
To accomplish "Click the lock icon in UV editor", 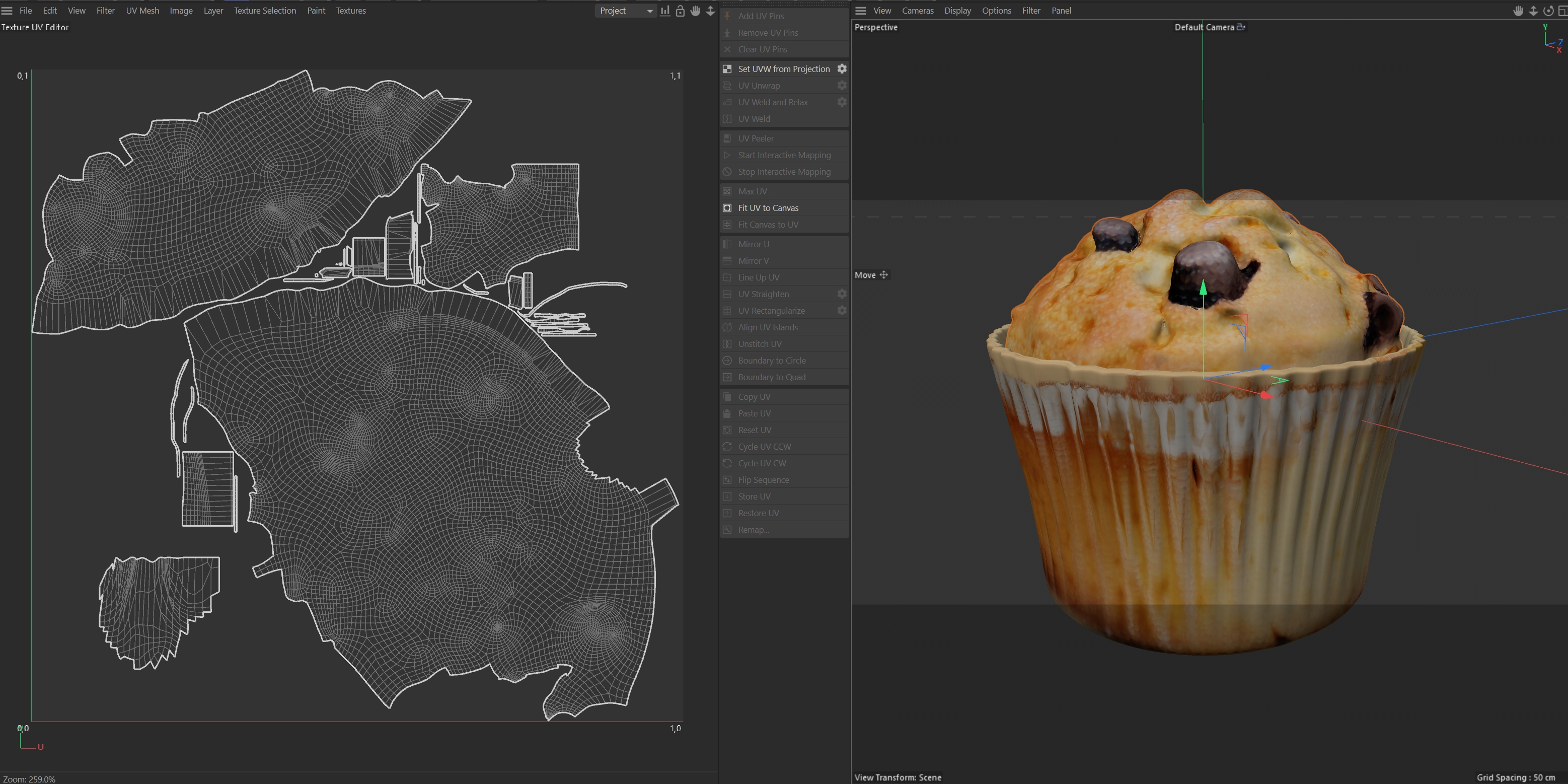I will (681, 11).
